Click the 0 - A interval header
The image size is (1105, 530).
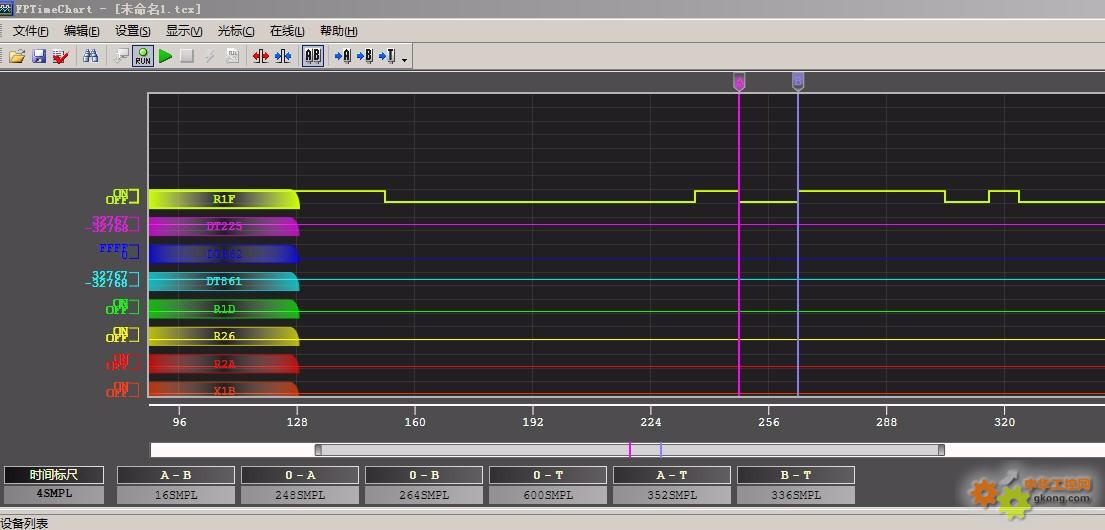[300, 475]
